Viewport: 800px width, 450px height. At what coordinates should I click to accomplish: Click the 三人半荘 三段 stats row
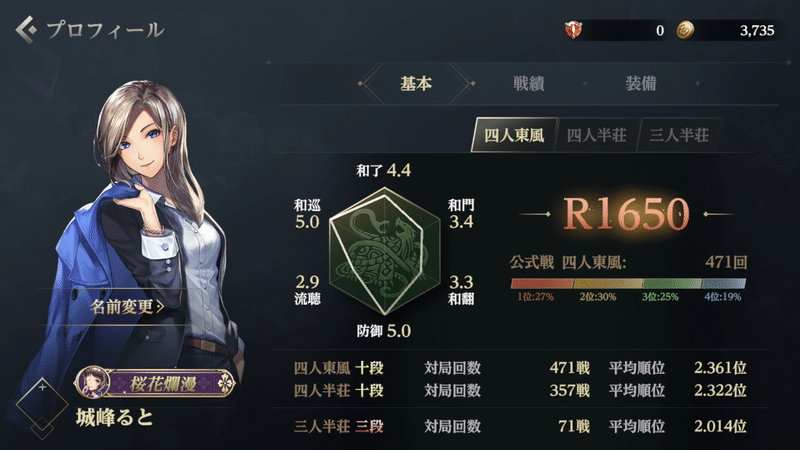520,426
